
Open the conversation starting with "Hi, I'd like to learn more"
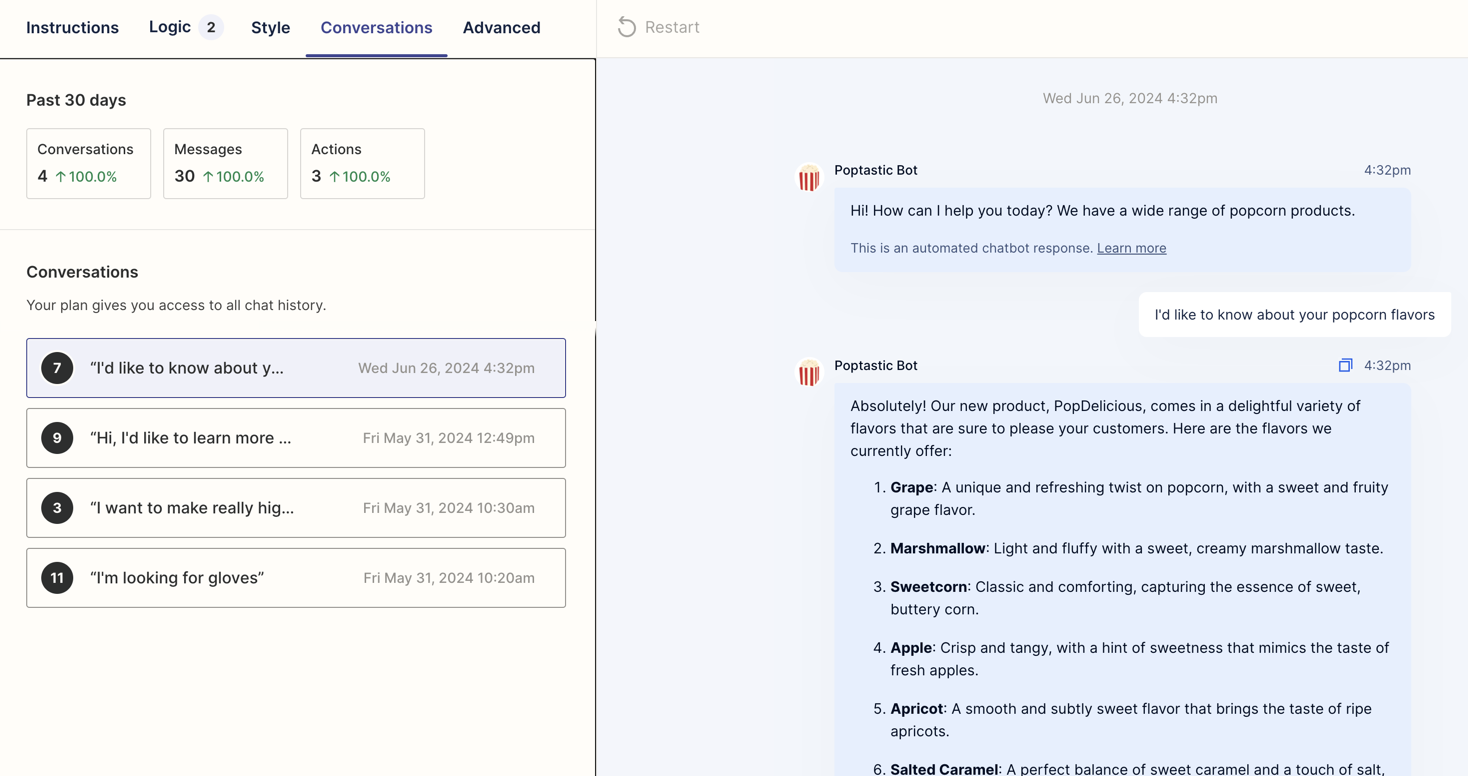pyautogui.click(x=296, y=437)
